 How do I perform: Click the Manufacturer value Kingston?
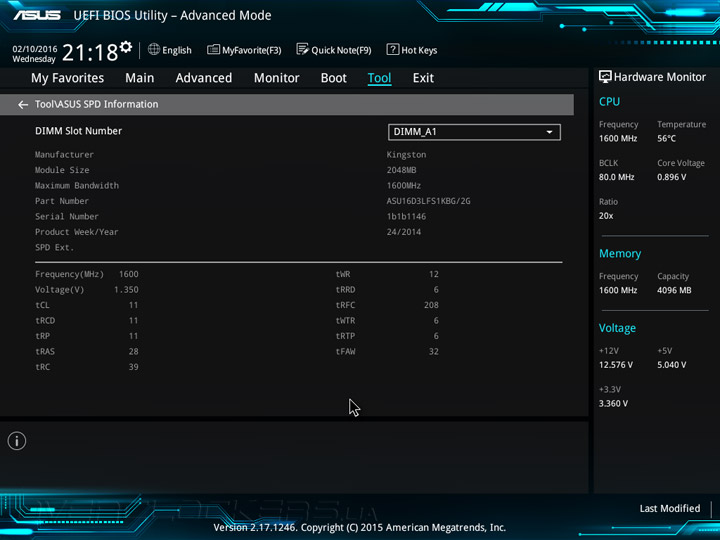406,155
